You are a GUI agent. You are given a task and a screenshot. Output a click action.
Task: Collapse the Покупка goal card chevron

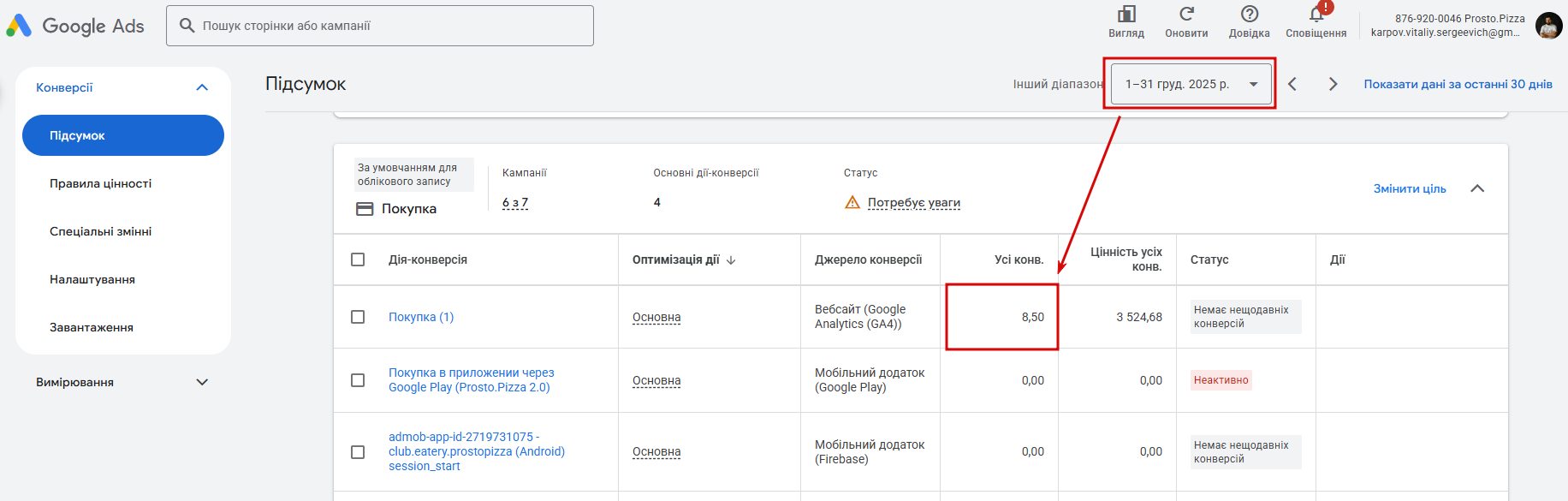tap(1477, 188)
